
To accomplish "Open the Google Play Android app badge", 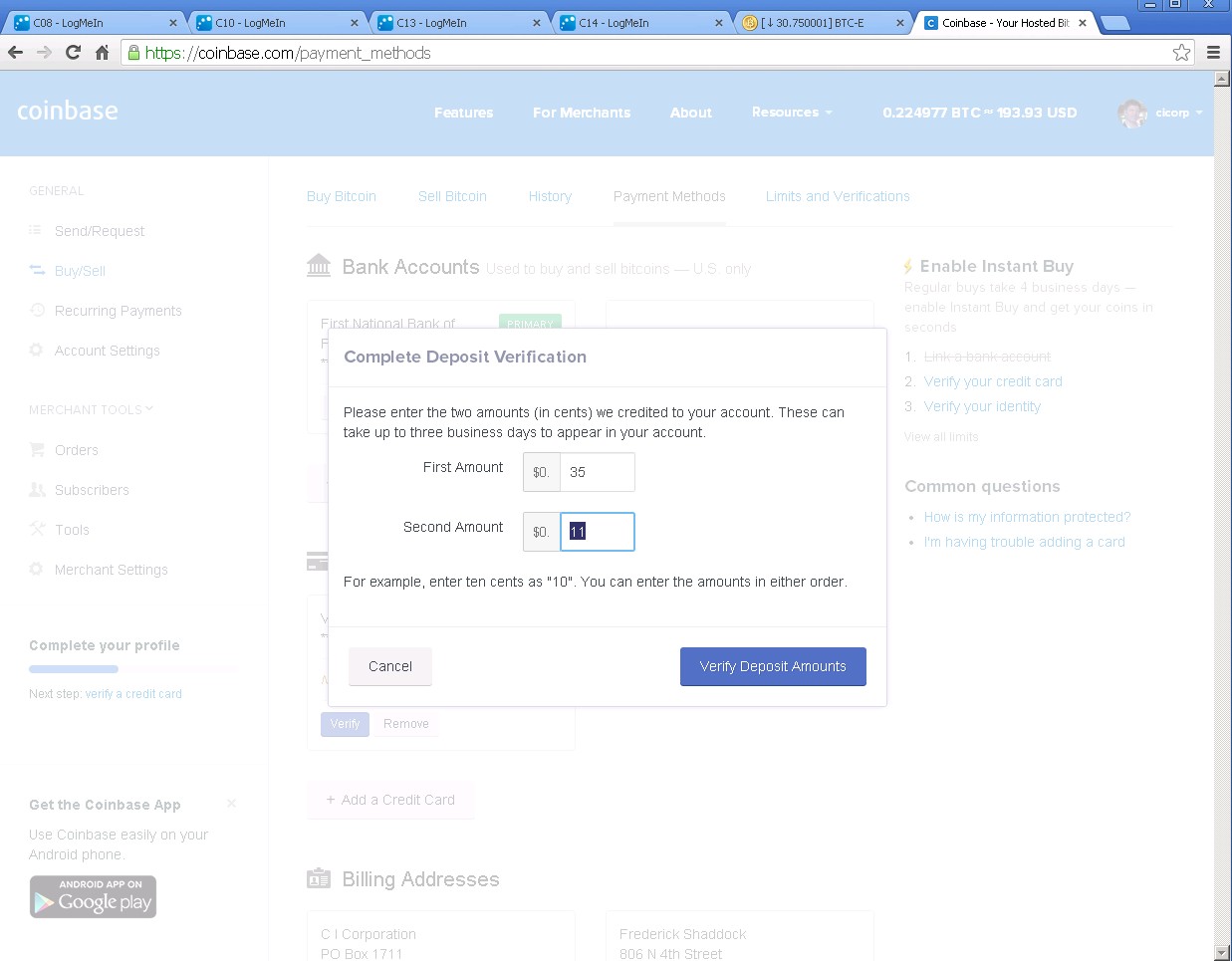I will point(93,896).
